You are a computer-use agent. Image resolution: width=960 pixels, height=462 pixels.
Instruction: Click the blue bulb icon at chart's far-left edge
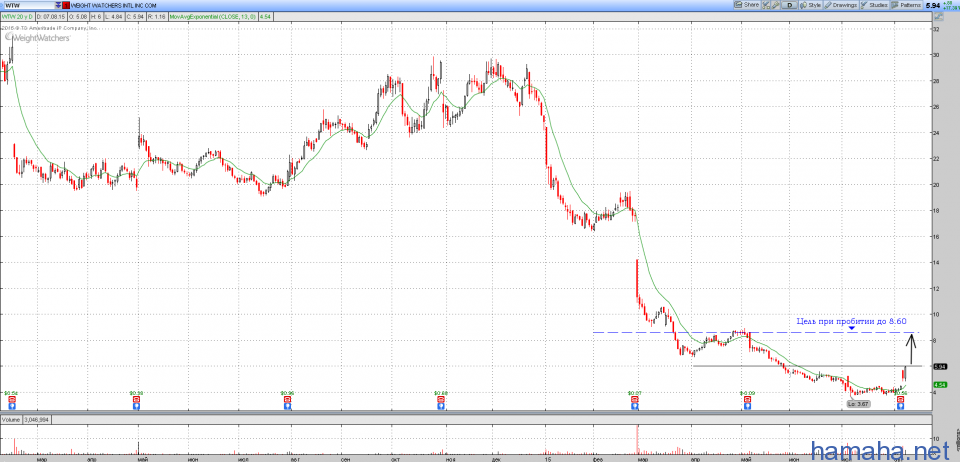coord(11,405)
